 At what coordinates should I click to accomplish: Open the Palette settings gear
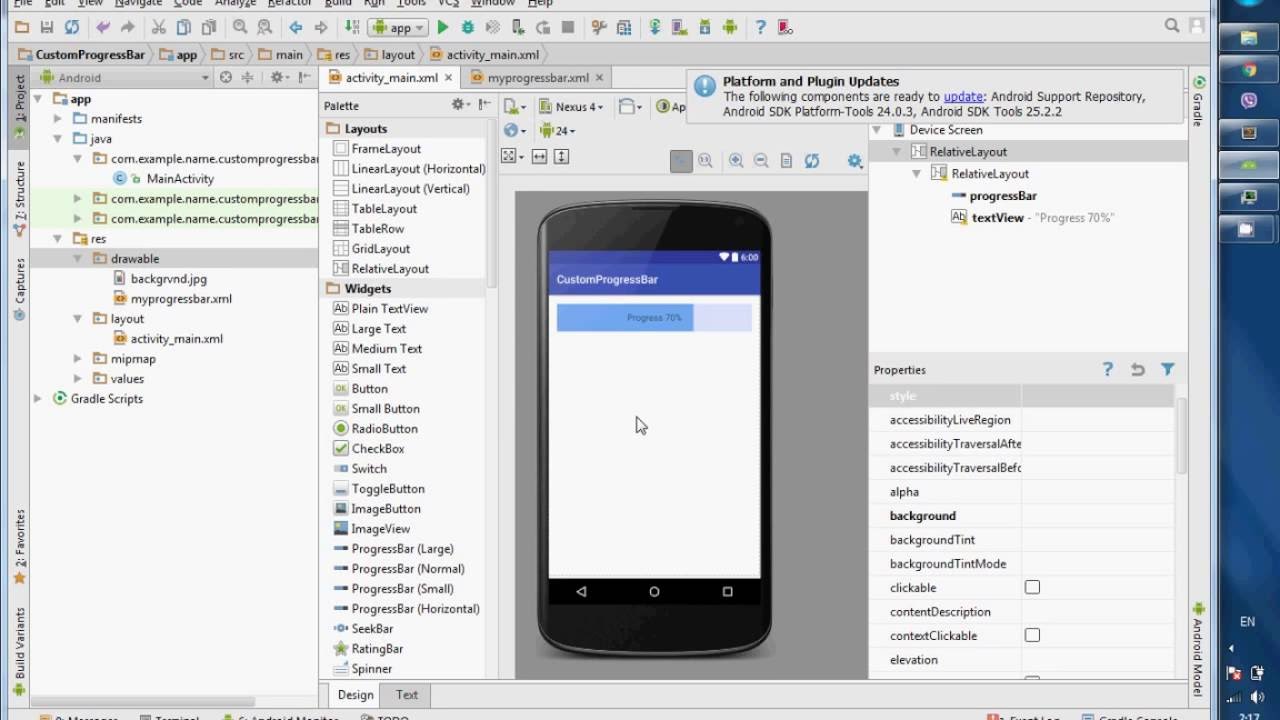[x=459, y=105]
